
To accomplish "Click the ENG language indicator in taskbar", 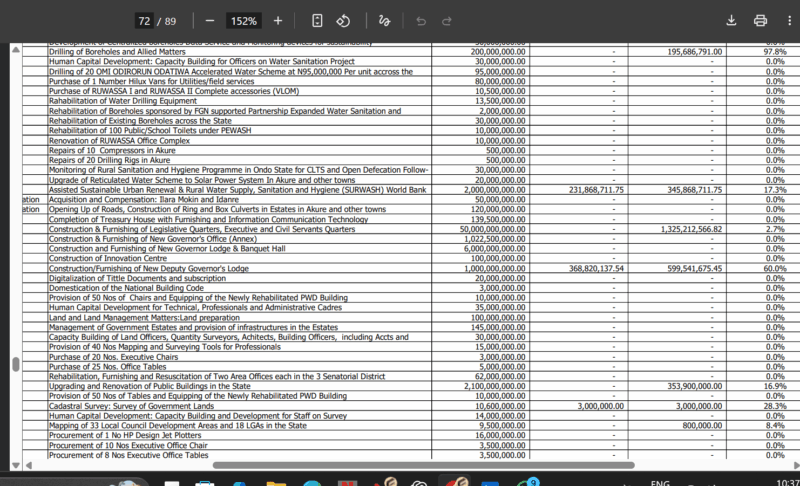I will [661, 481].
